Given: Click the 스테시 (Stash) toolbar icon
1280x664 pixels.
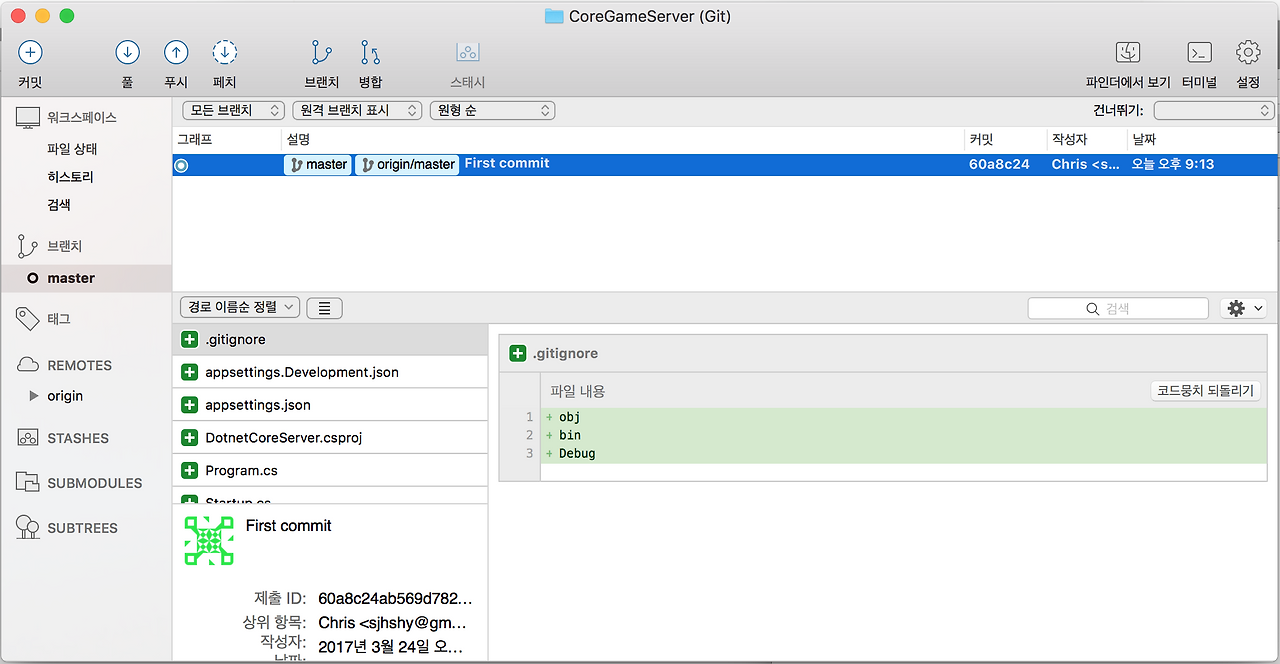Looking at the screenshot, I should click(x=468, y=52).
